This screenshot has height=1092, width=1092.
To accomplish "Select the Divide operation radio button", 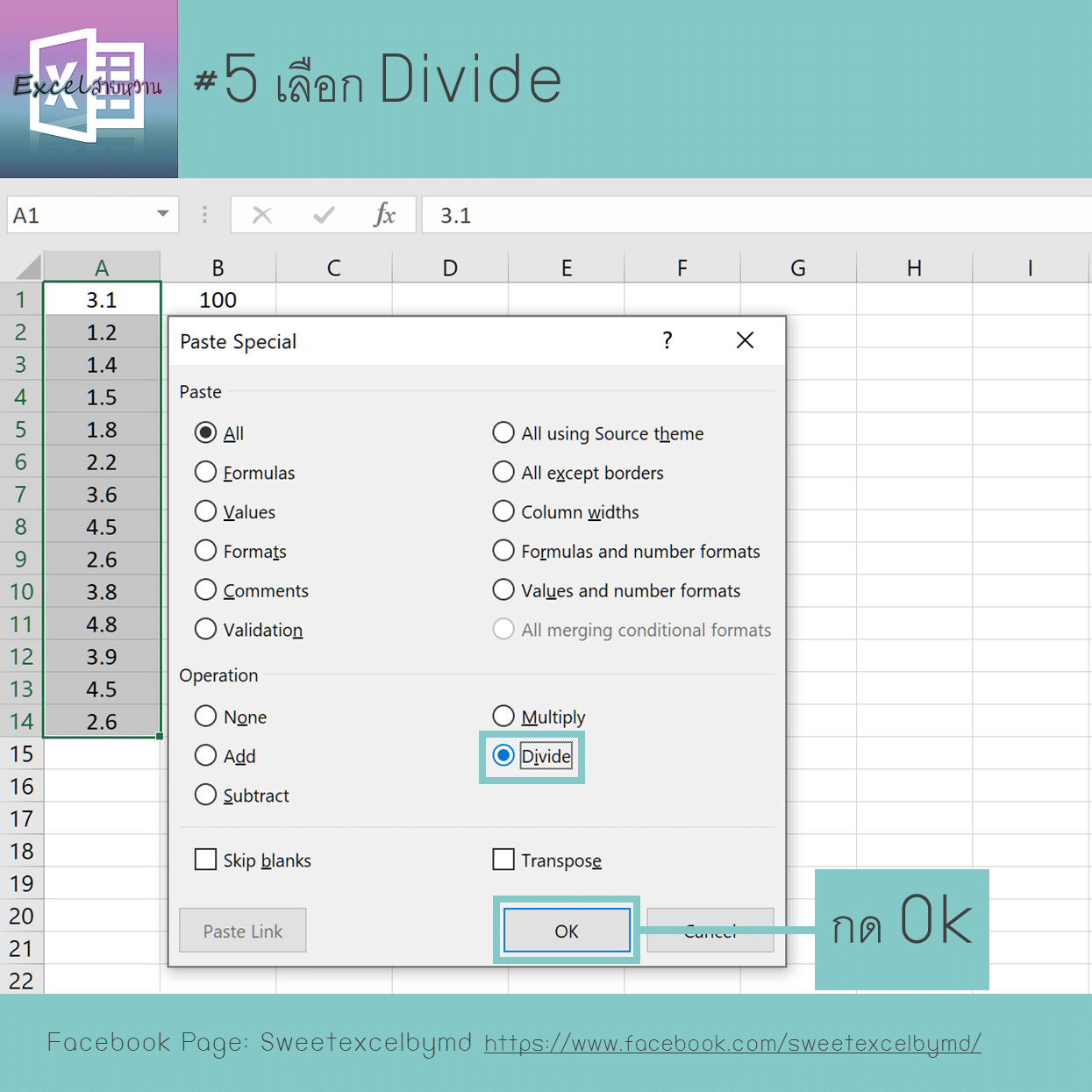I will (503, 755).
